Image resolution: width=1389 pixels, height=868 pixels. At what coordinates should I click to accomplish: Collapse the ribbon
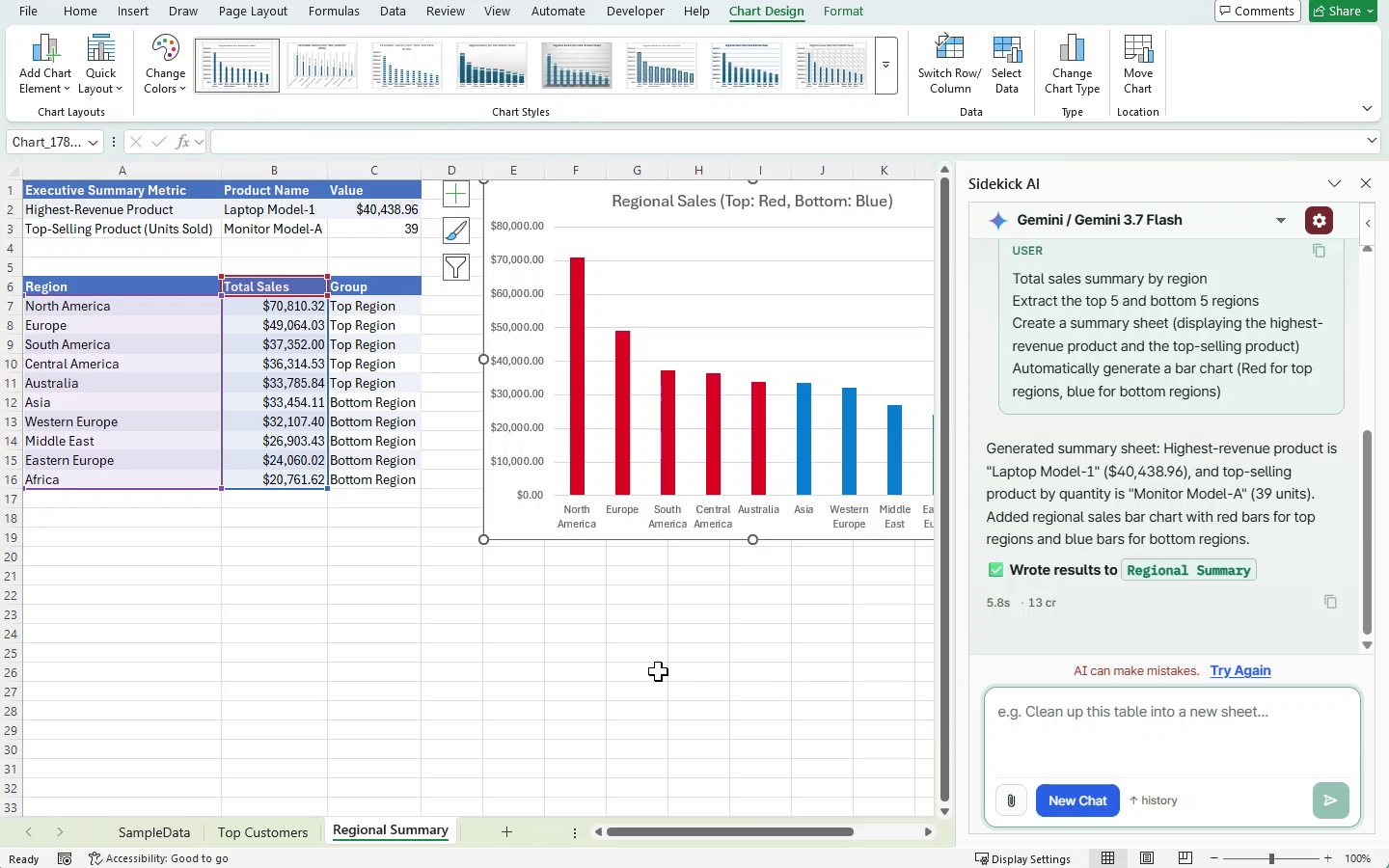coord(1367,108)
